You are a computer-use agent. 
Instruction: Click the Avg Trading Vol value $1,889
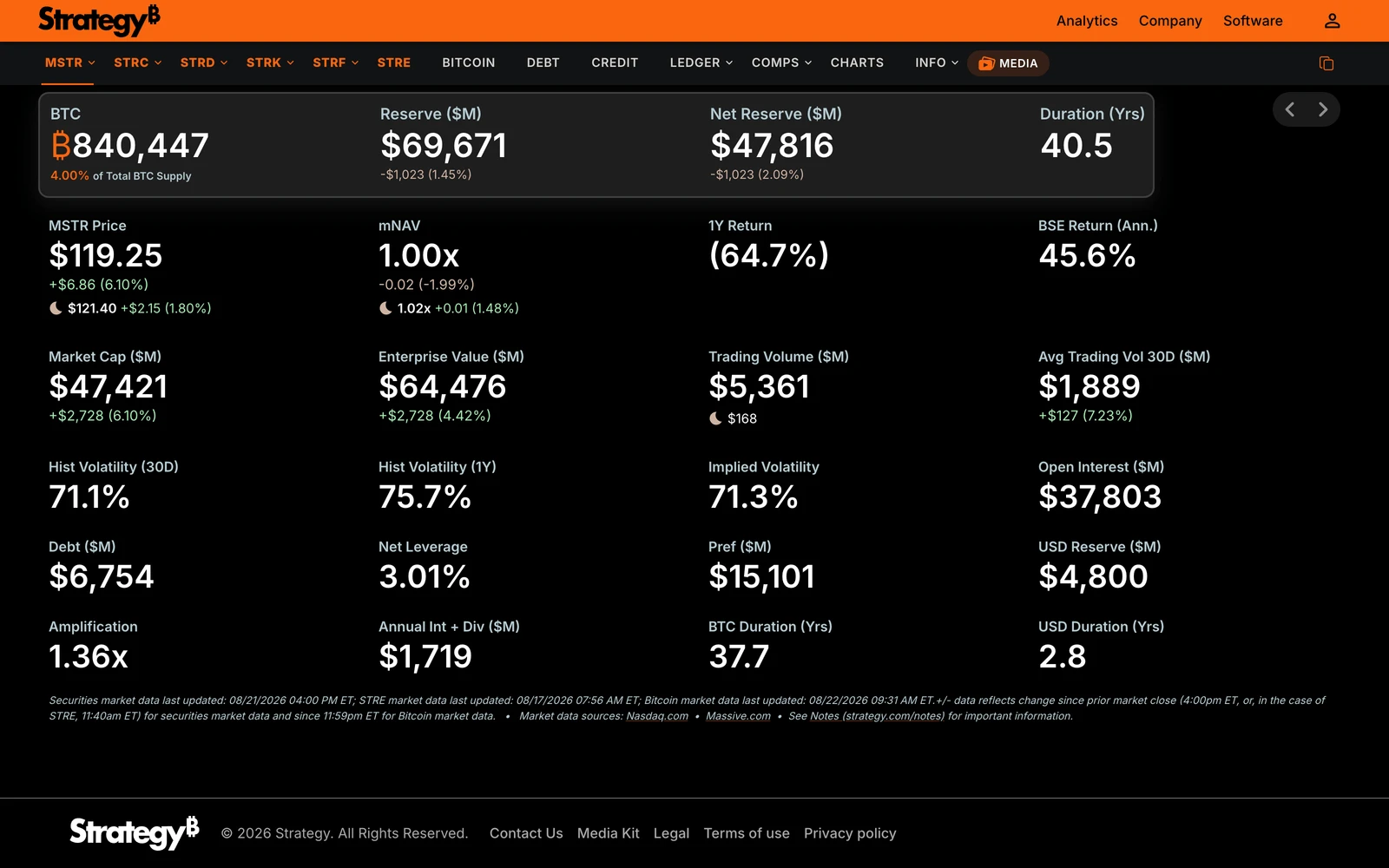click(1089, 387)
